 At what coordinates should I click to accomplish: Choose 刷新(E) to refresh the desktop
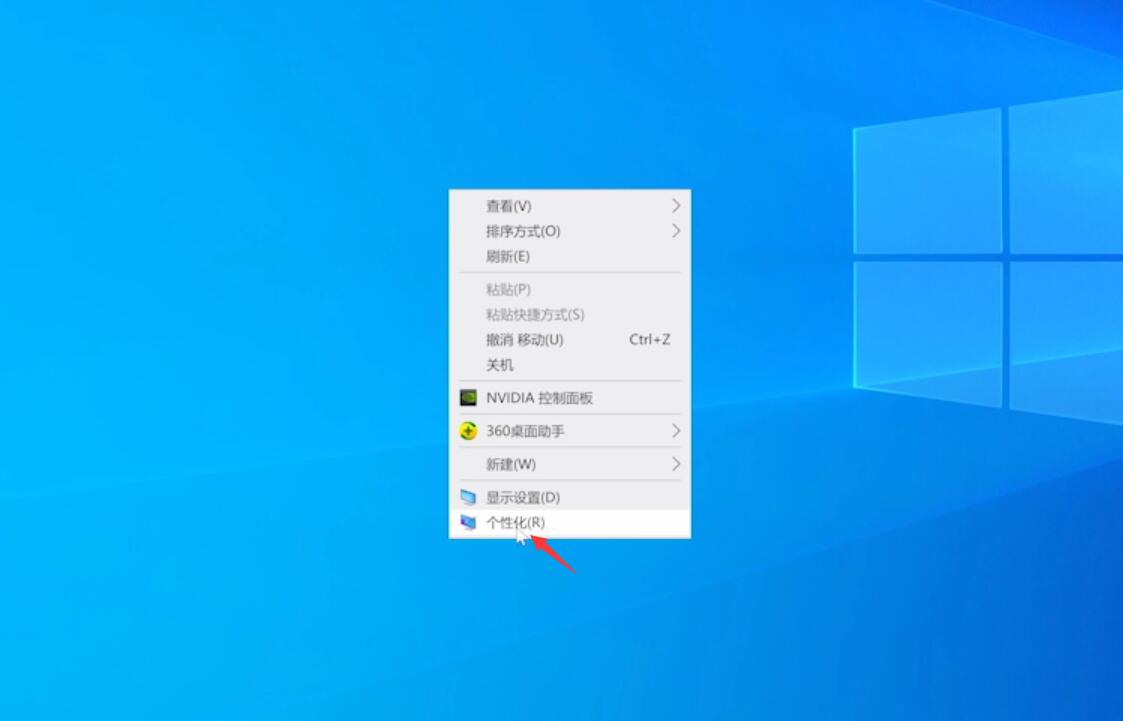[570, 256]
